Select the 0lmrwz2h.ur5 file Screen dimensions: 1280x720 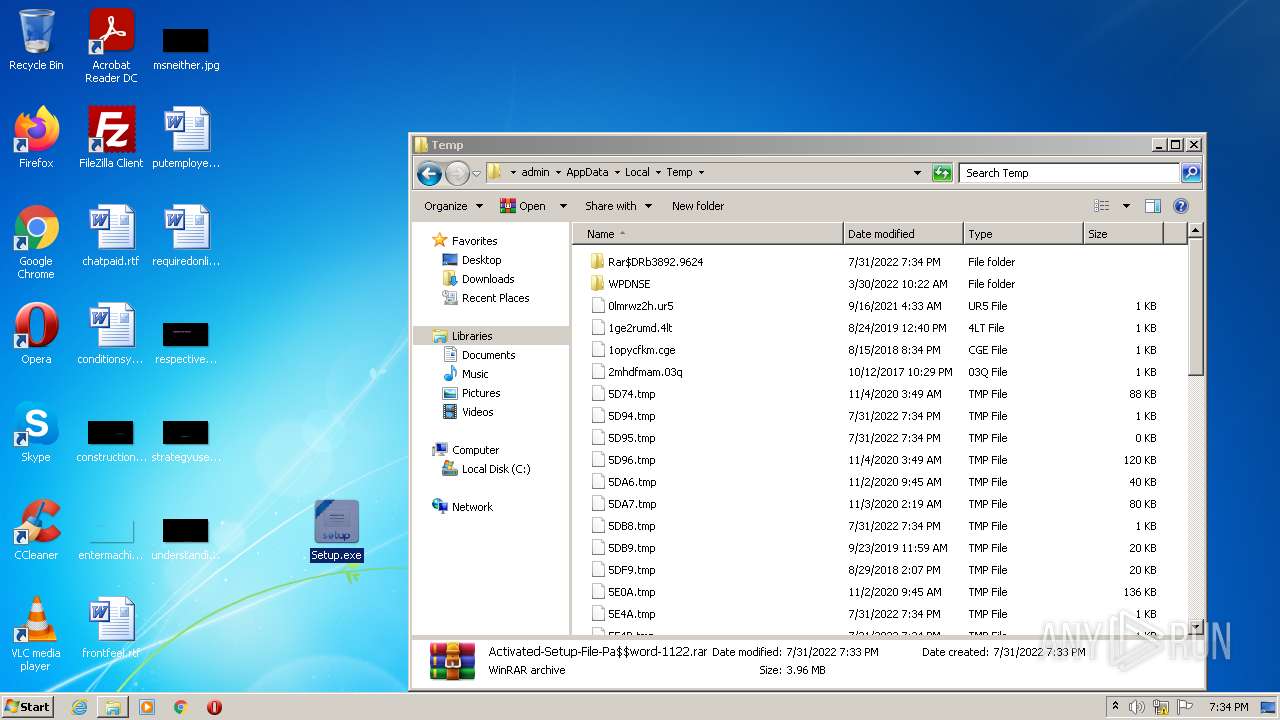[640, 306]
